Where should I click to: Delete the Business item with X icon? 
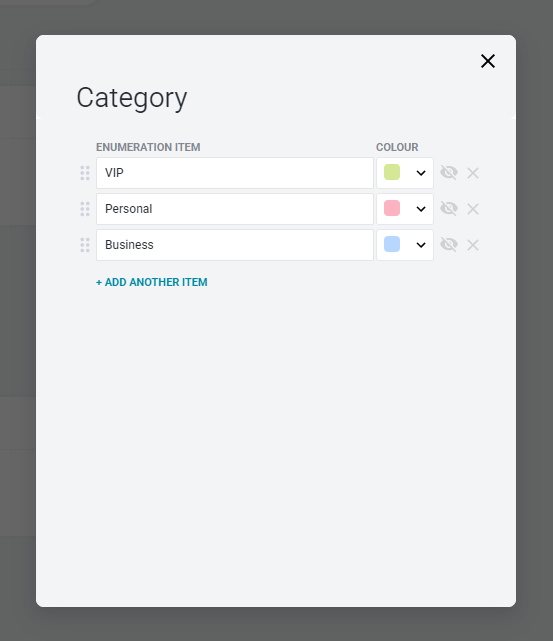click(x=473, y=245)
